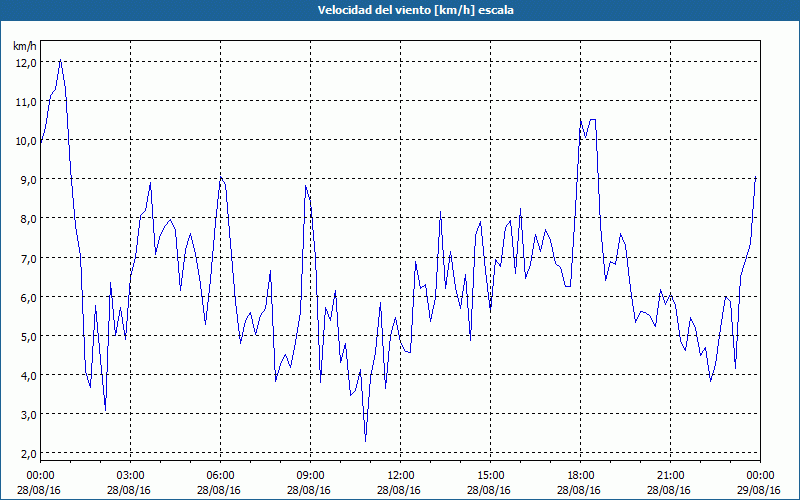This screenshot has height=500, width=800.
Task: Click the '9,0' y-axis value
Action: (x=29, y=180)
